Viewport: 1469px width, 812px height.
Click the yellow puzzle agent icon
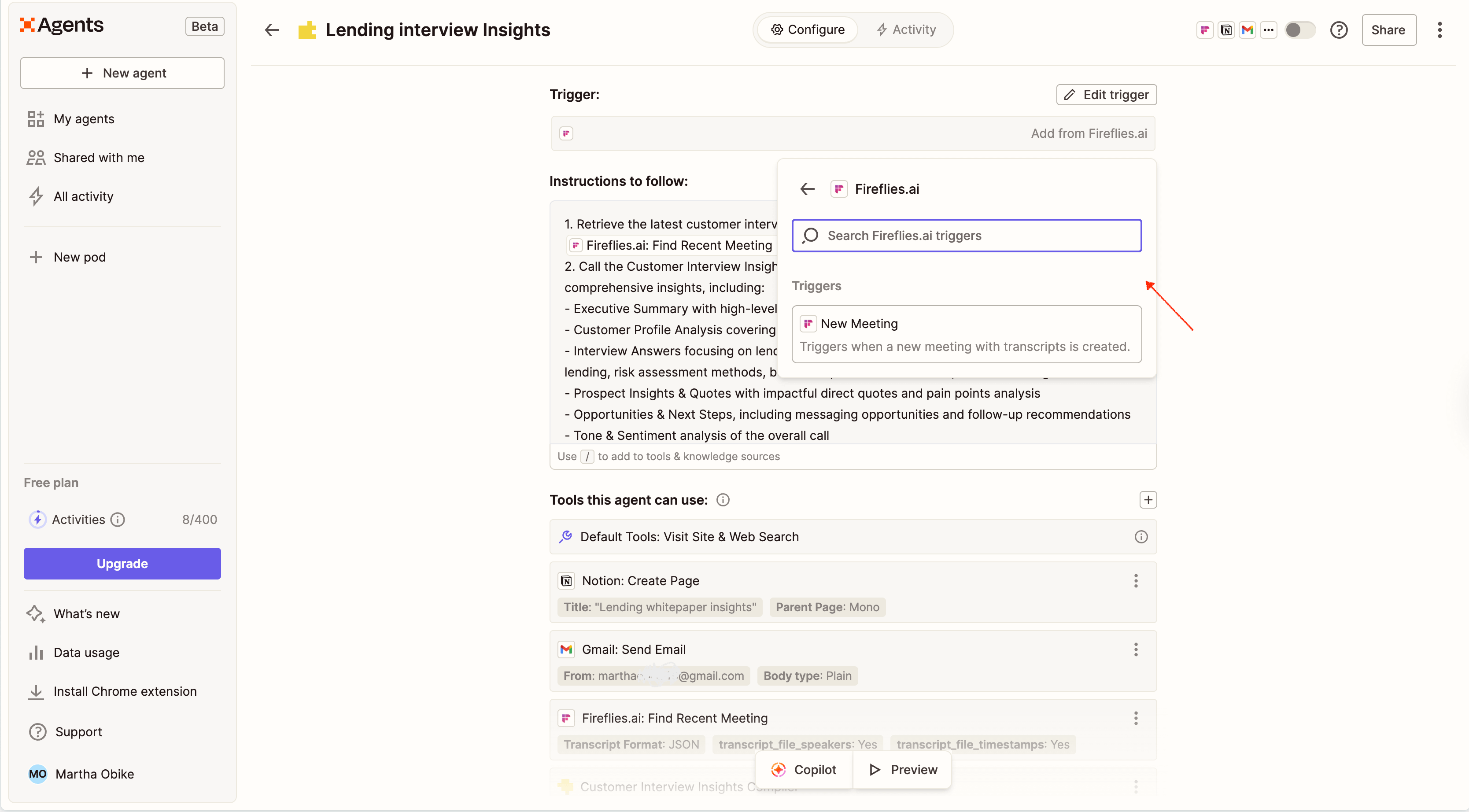click(307, 30)
